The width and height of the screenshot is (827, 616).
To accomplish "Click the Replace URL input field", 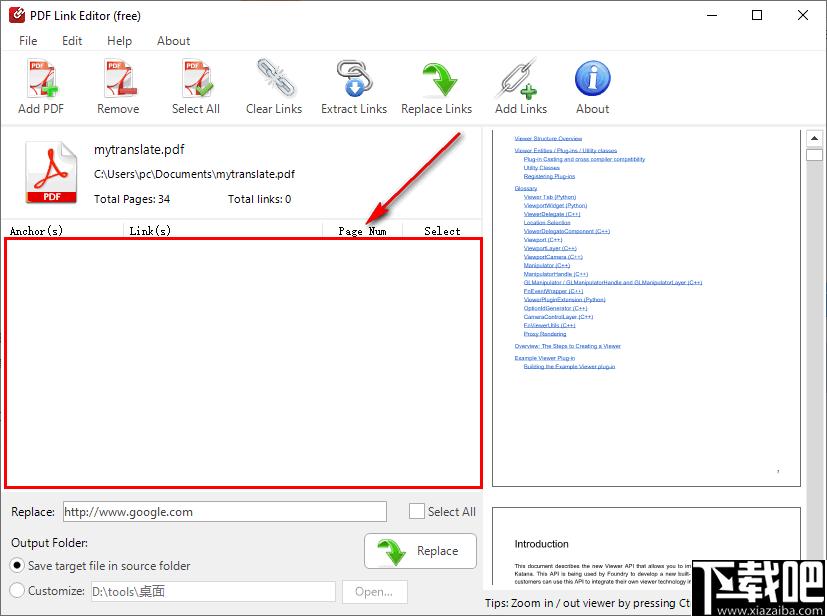I will tap(225, 512).
